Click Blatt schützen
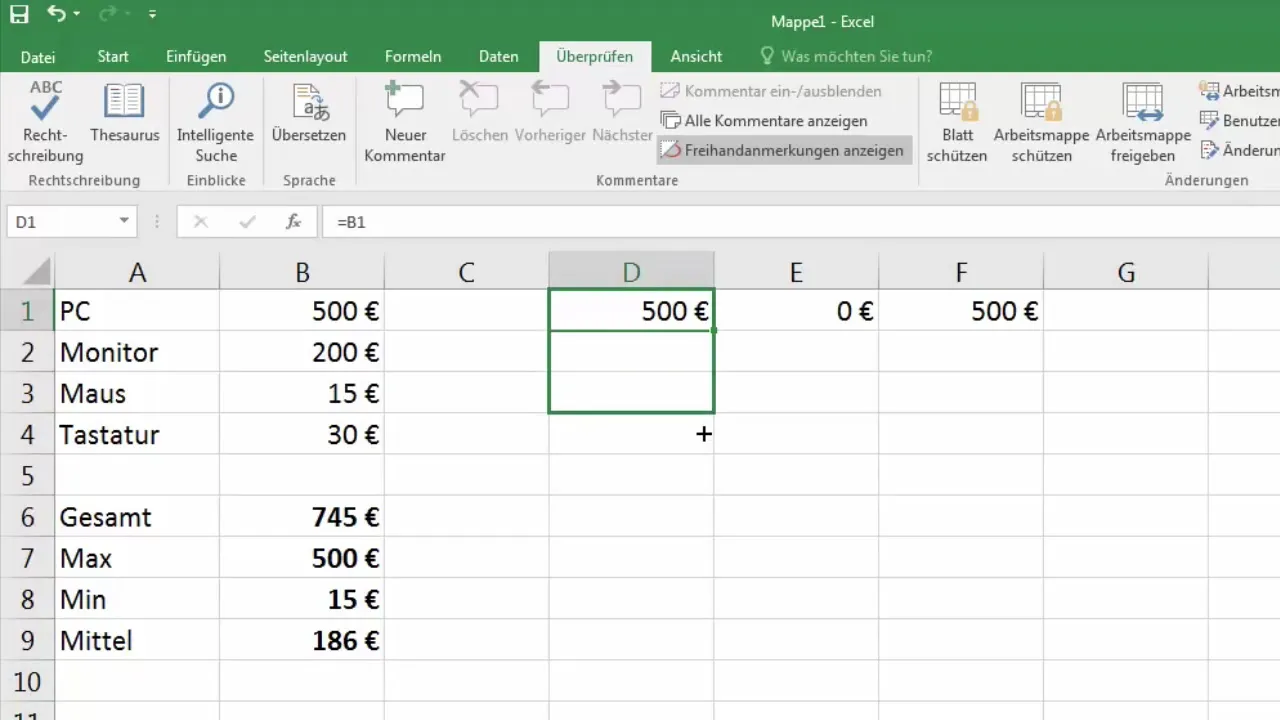Screen dimensions: 1280x720 pyautogui.click(x=957, y=122)
